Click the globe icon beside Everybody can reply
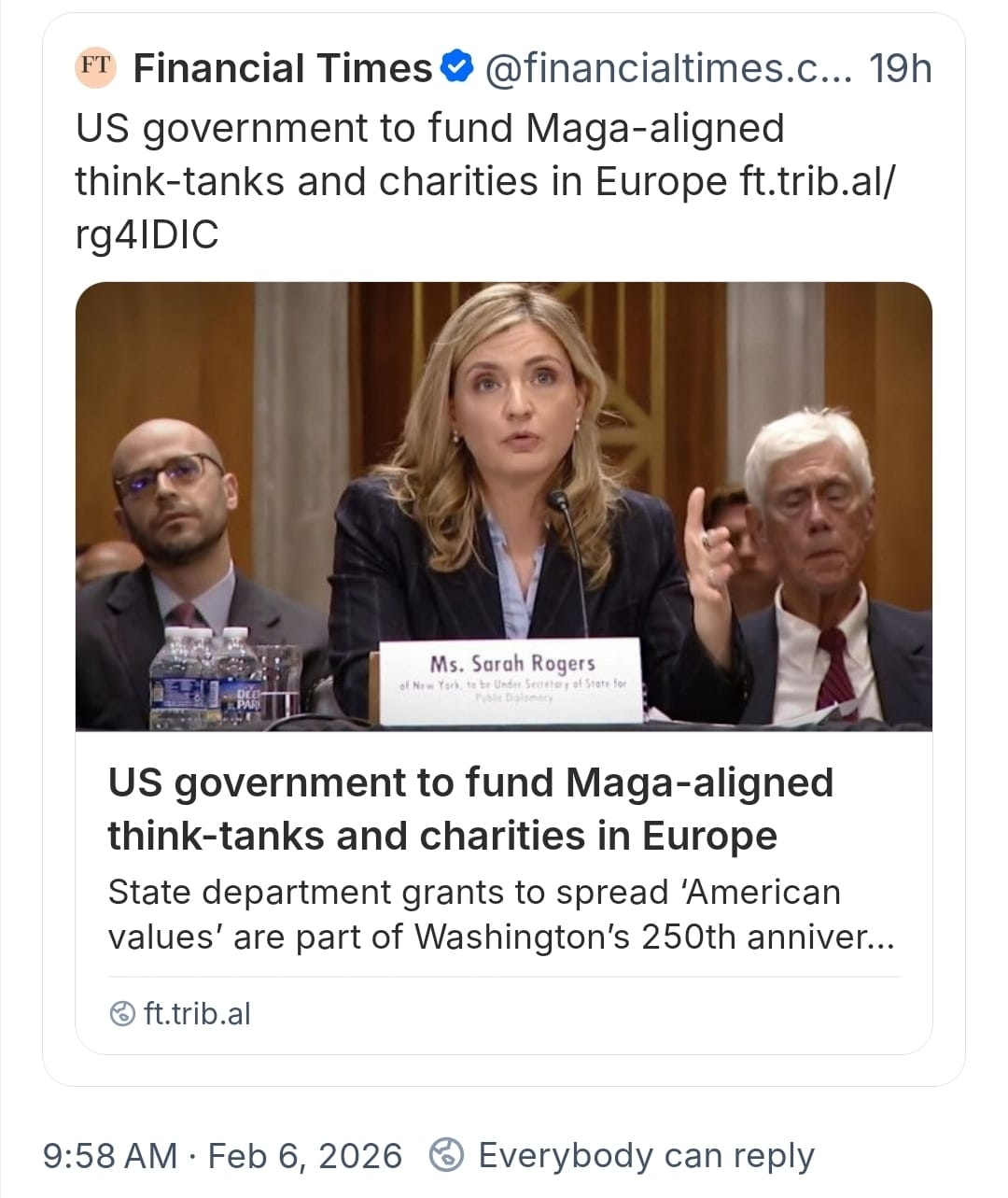The image size is (1008, 1198). [447, 1156]
